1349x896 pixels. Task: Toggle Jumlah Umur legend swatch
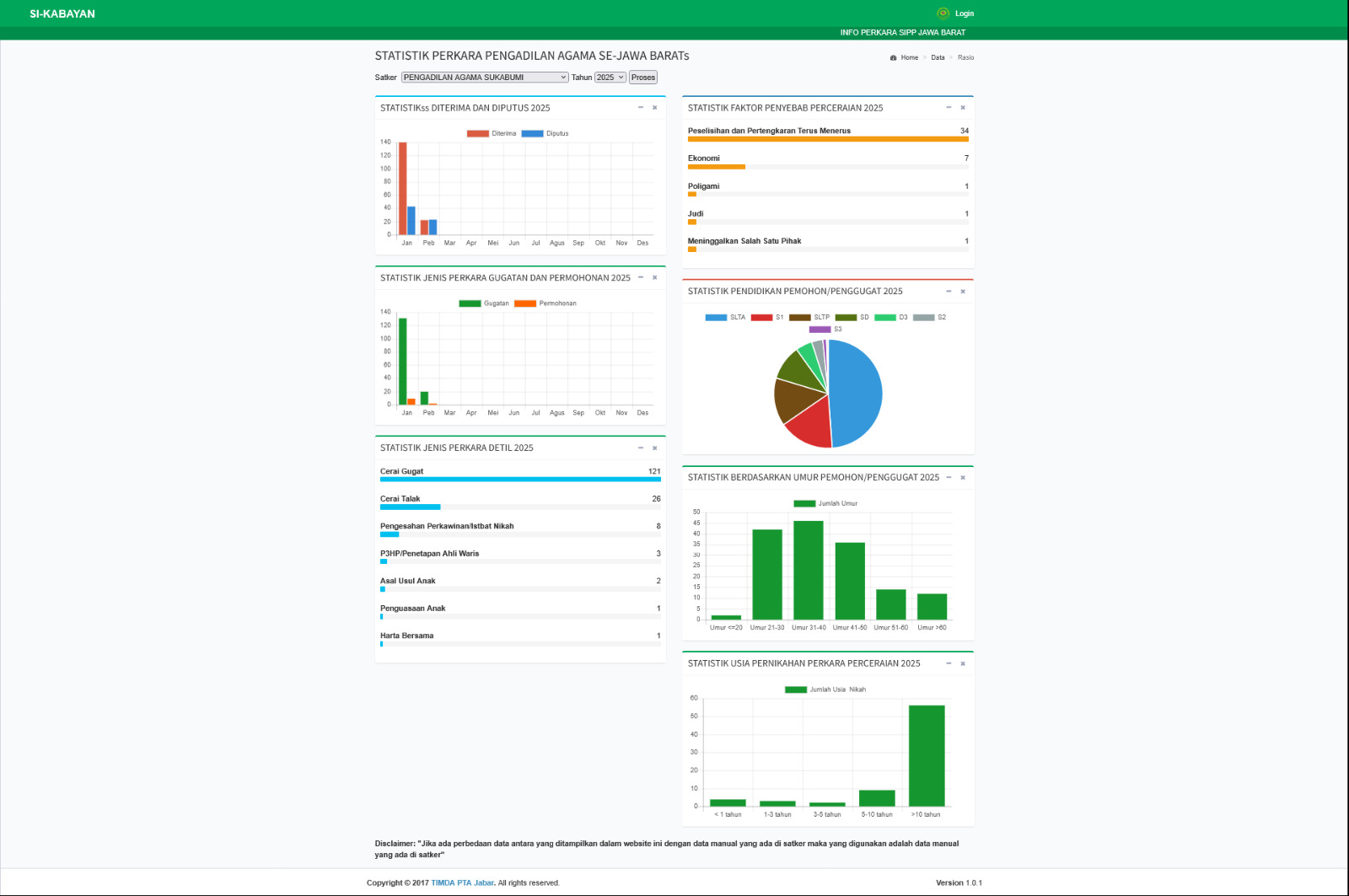pos(804,504)
